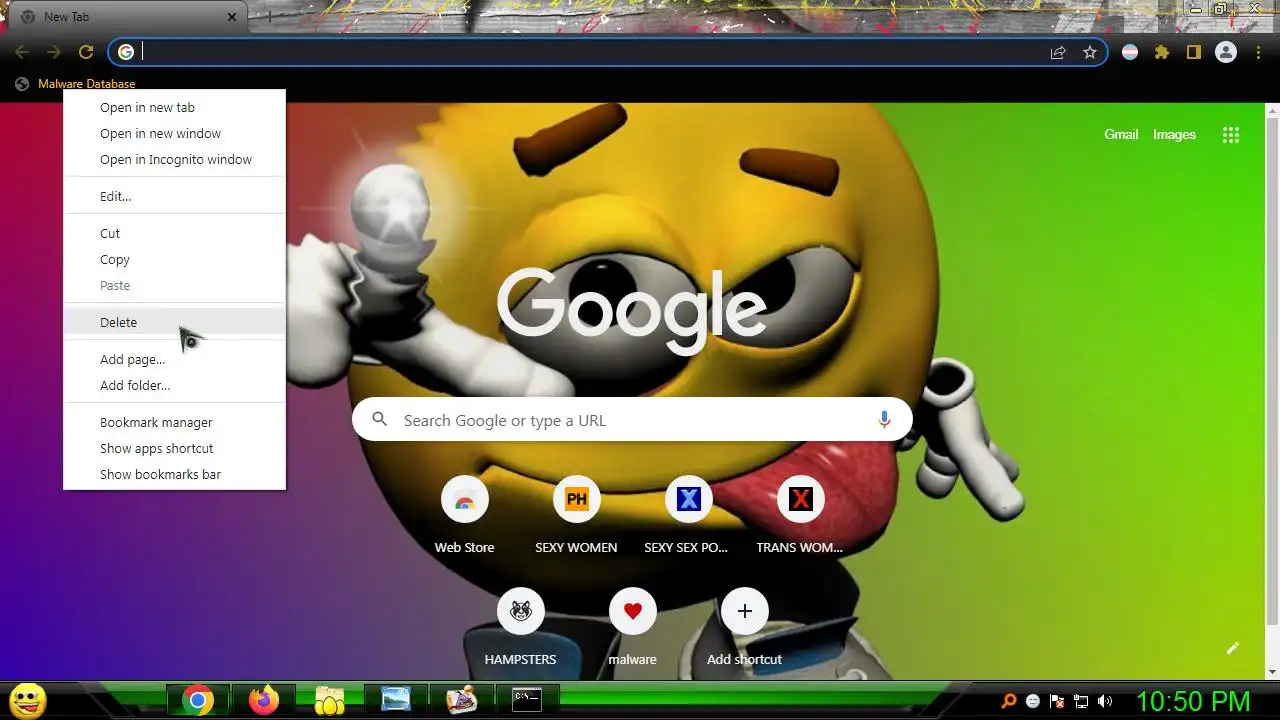Open the paint program taskbar icon
Viewport: 1280px width, 720px height.
[x=461, y=701]
